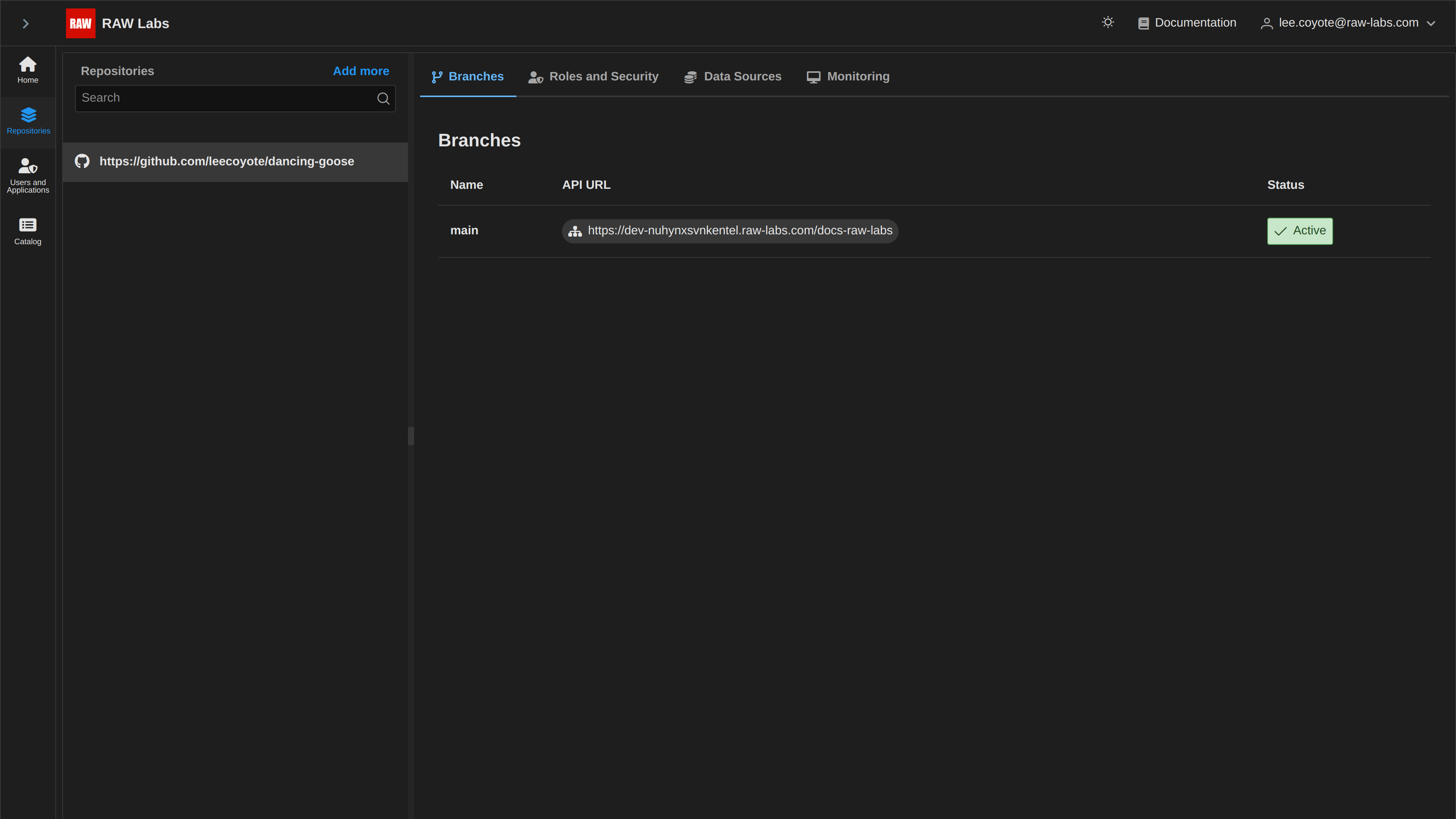The height and width of the screenshot is (819, 1456).
Task: Click the user profile icon
Action: click(1267, 23)
